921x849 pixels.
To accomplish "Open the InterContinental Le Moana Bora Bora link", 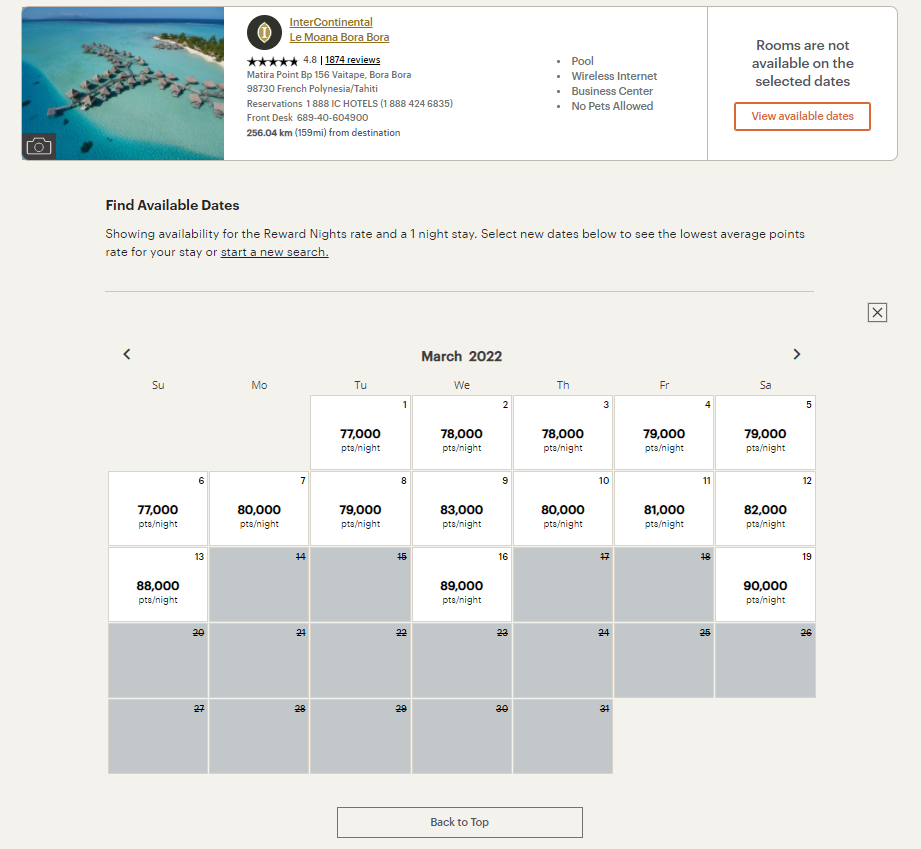I will (339, 29).
